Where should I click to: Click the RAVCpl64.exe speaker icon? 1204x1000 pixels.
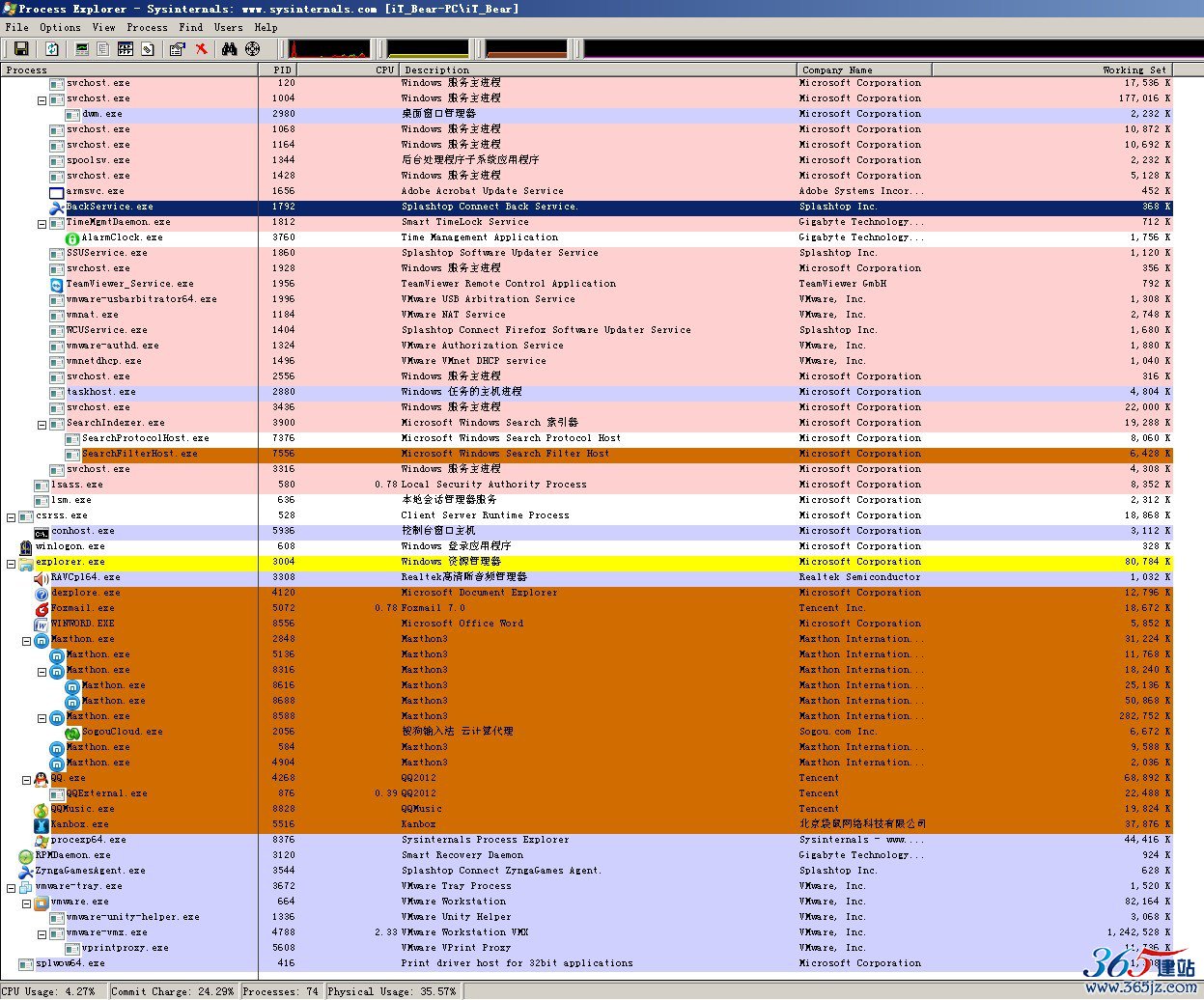pos(42,577)
